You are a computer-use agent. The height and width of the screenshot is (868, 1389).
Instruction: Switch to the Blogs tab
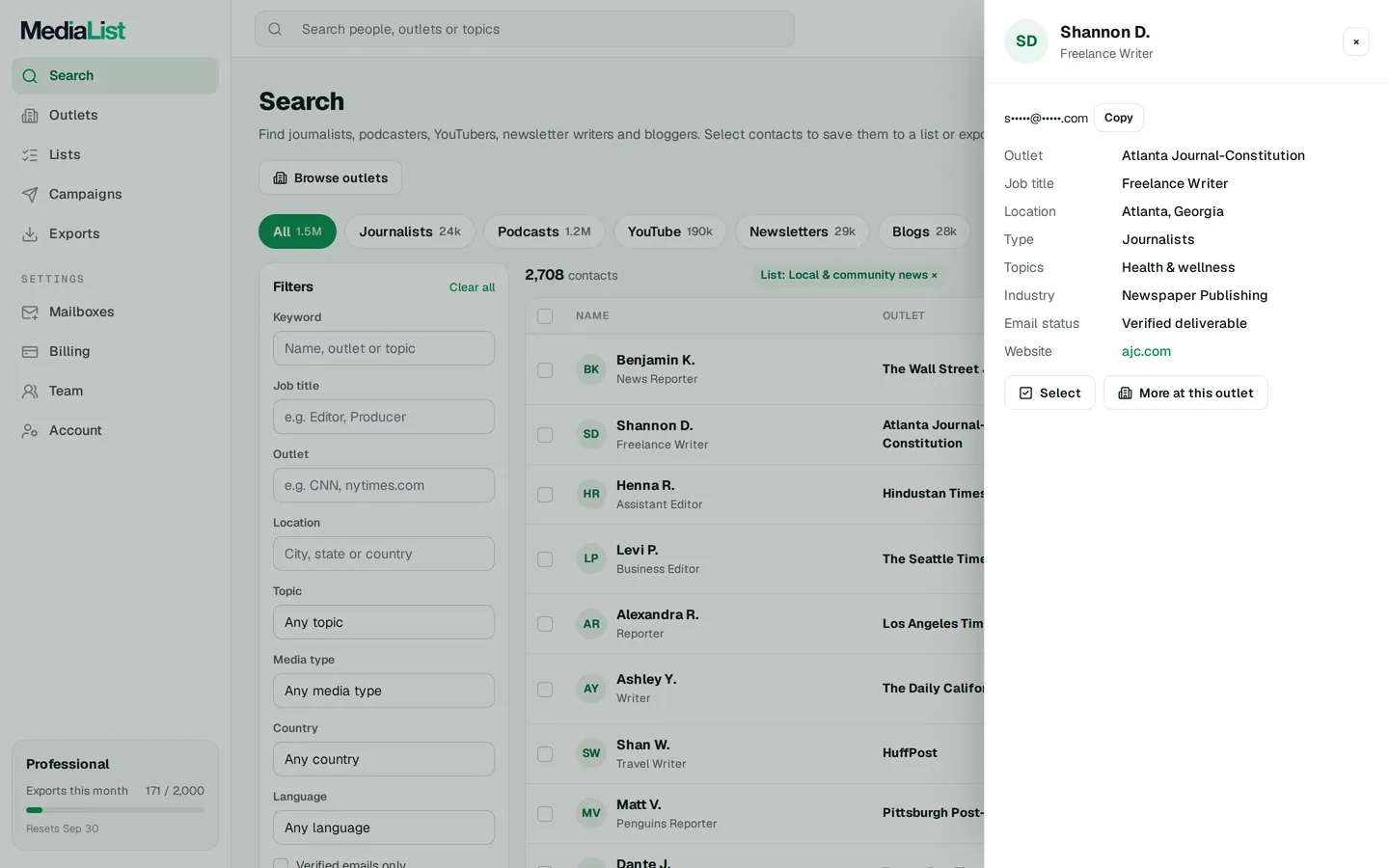coord(924,231)
